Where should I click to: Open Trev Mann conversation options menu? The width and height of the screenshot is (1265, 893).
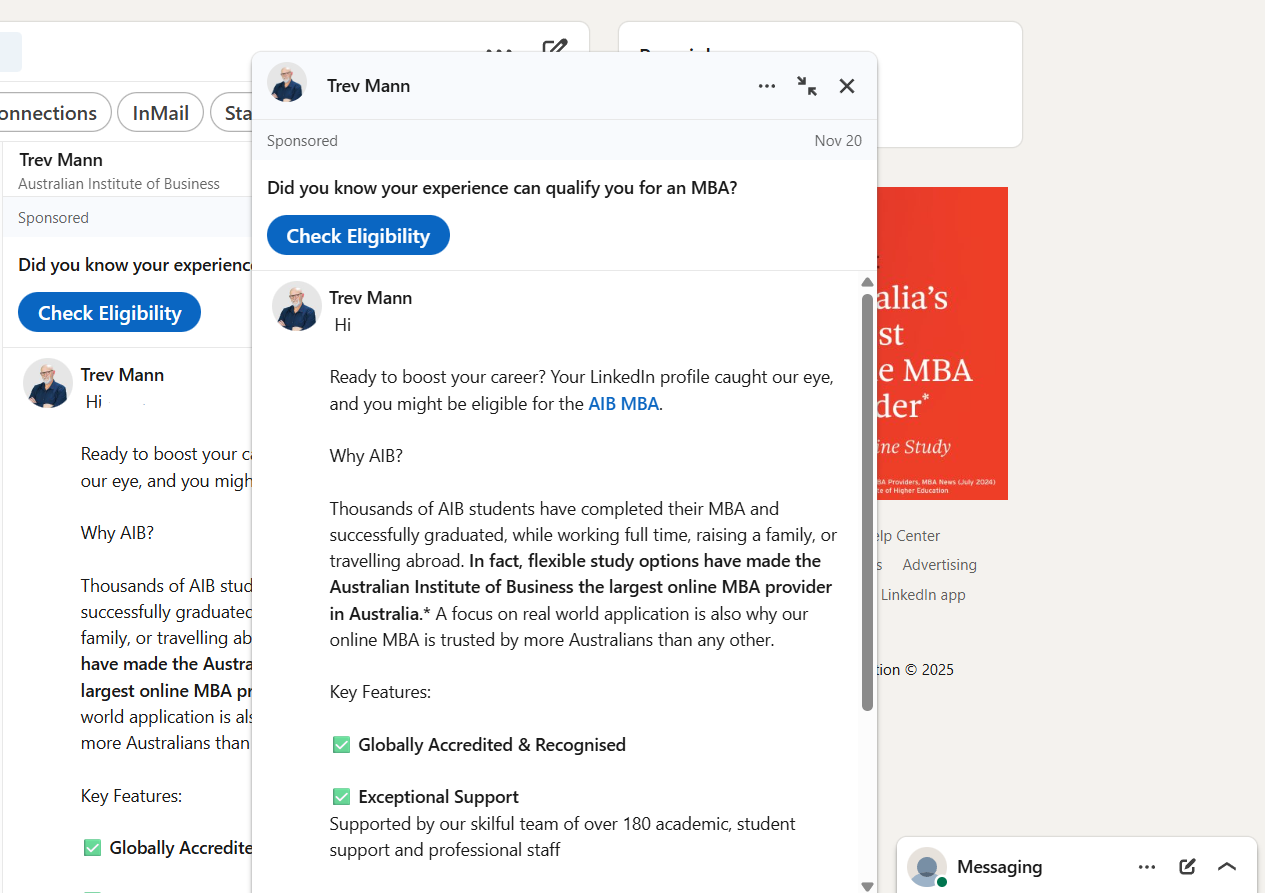click(767, 86)
